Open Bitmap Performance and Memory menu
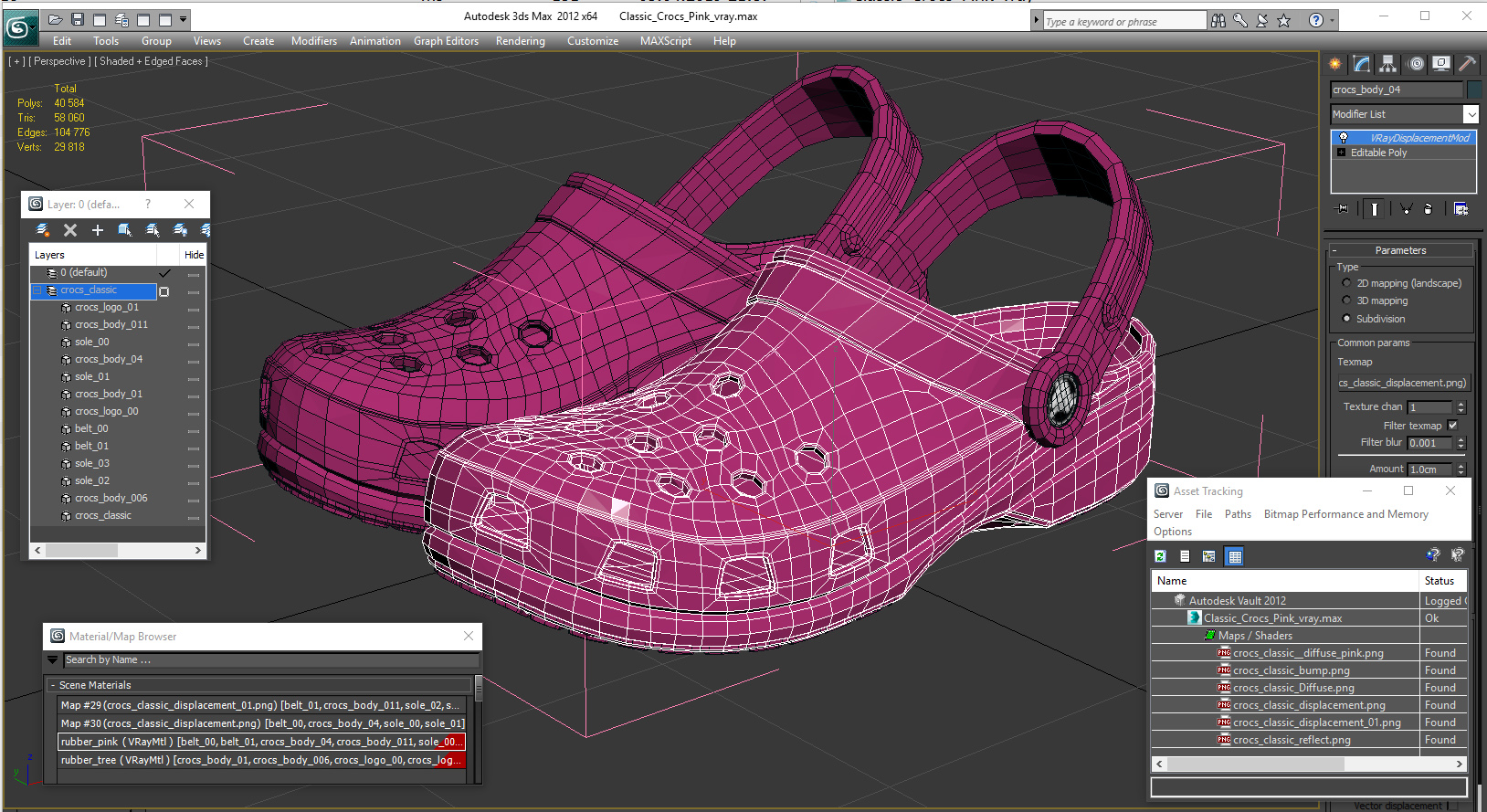 1345,514
